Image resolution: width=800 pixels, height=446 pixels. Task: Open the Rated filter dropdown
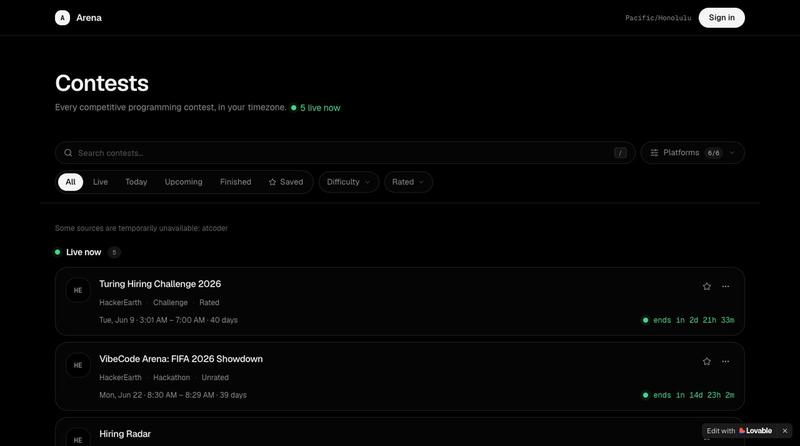(408, 182)
